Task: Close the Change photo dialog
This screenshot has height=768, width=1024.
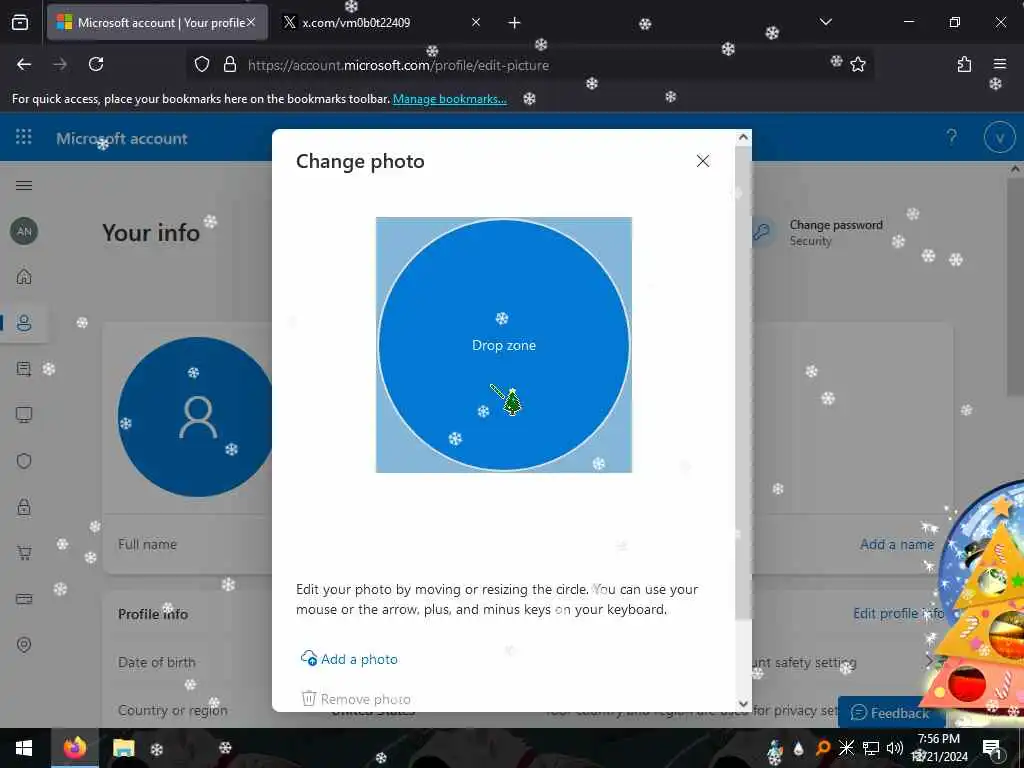Action: point(703,161)
